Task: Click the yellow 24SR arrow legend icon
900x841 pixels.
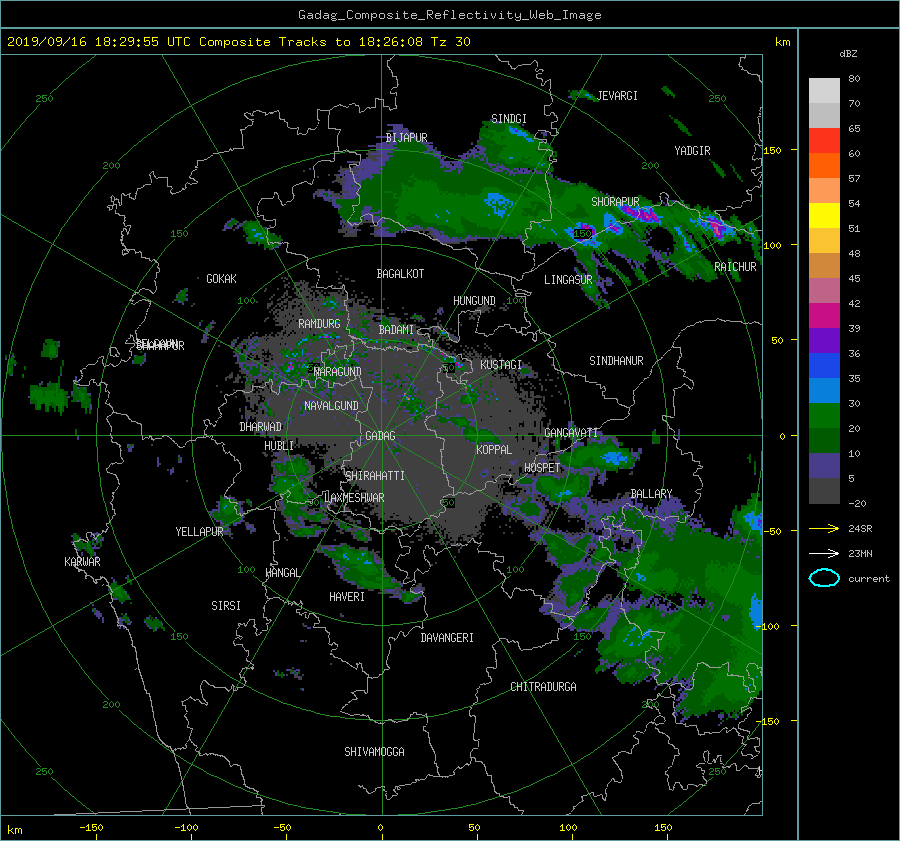Action: pyautogui.click(x=824, y=528)
